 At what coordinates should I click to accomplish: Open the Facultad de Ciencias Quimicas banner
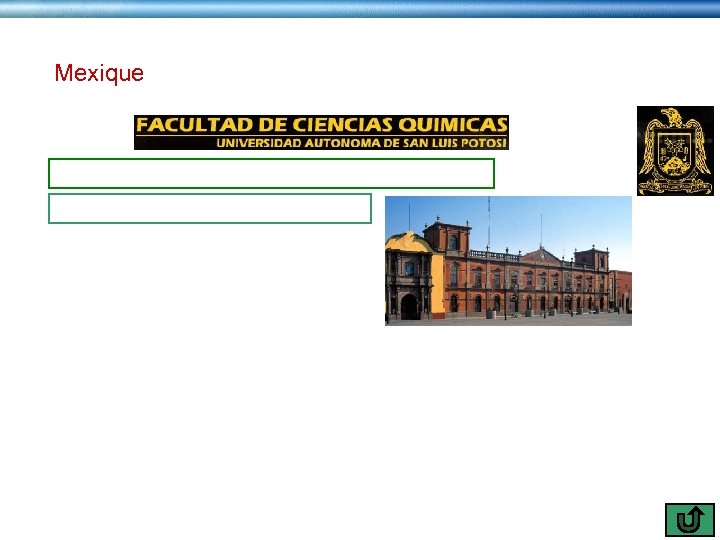click(321, 132)
